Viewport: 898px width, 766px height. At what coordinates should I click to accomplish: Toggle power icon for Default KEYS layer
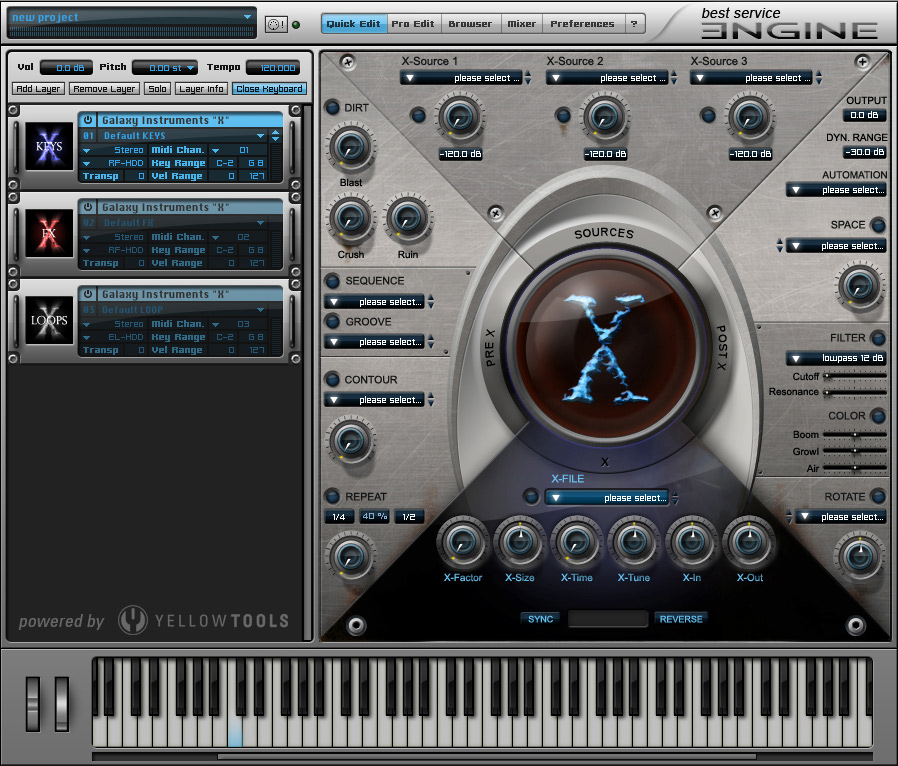(88, 120)
